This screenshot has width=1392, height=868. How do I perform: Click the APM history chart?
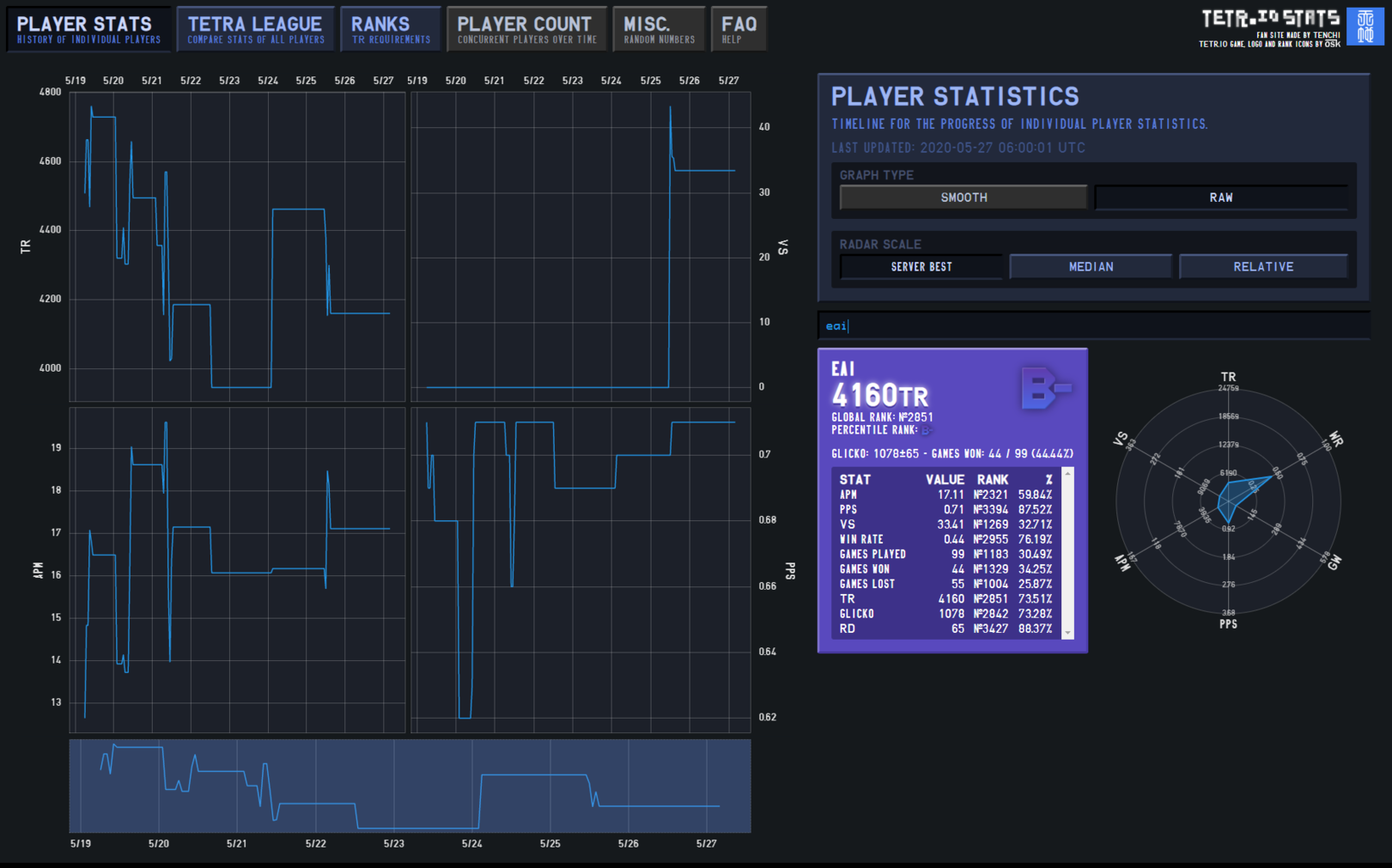[237, 570]
